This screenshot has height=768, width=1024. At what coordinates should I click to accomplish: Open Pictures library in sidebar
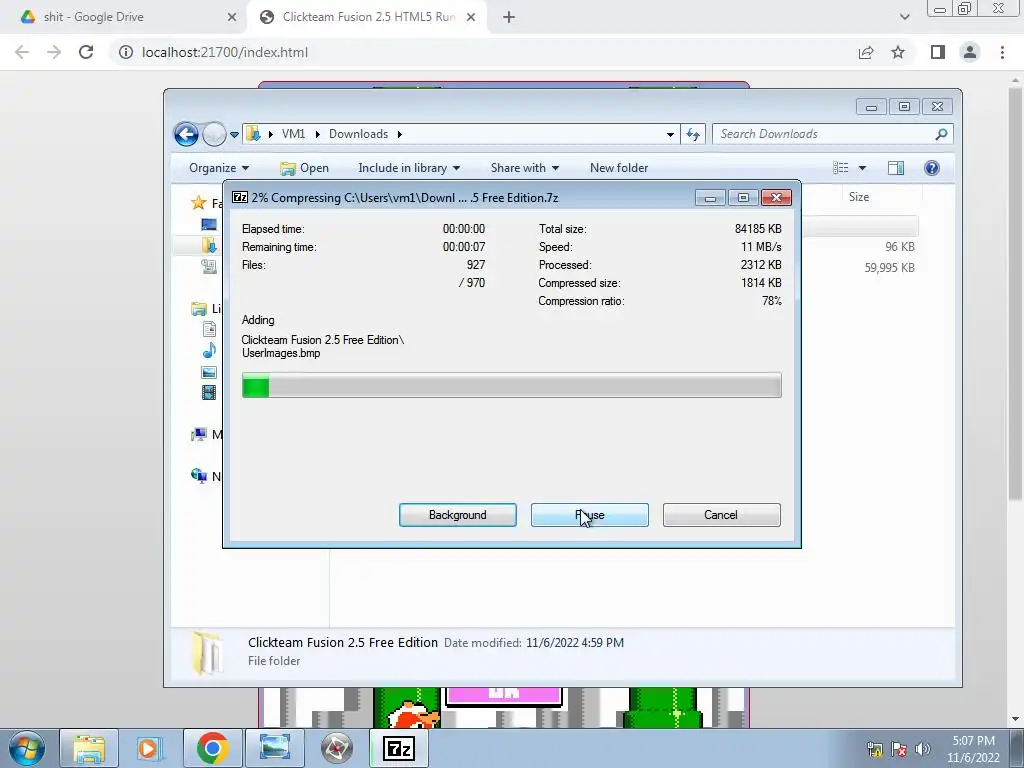(x=209, y=372)
